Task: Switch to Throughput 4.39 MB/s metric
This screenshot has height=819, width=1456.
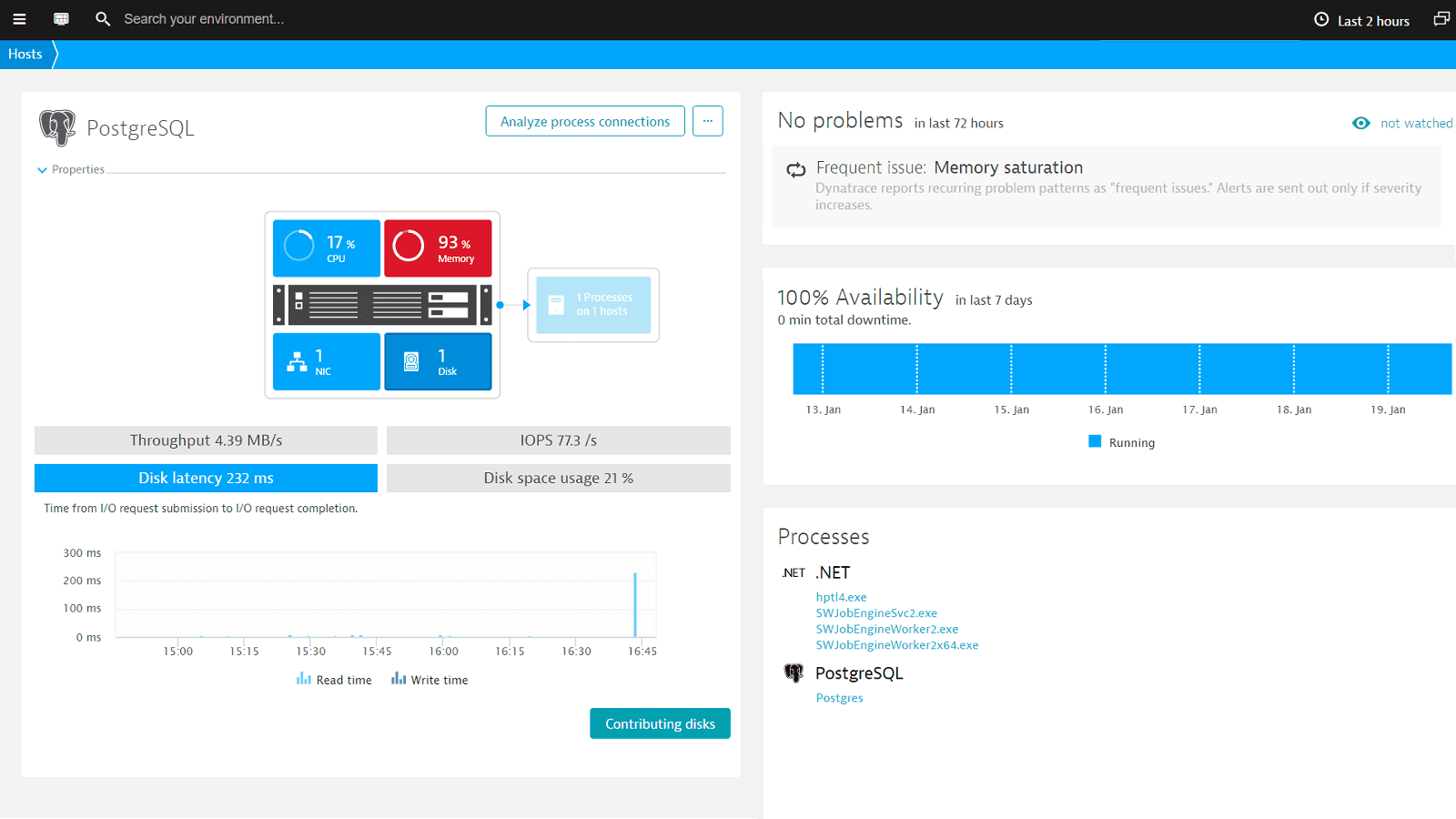Action: tap(206, 440)
